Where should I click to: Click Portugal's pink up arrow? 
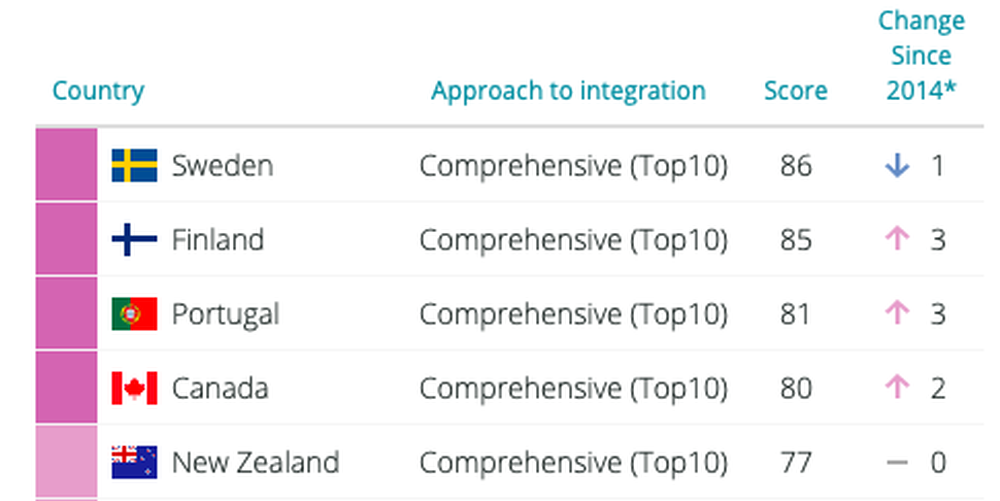pyautogui.click(x=897, y=314)
